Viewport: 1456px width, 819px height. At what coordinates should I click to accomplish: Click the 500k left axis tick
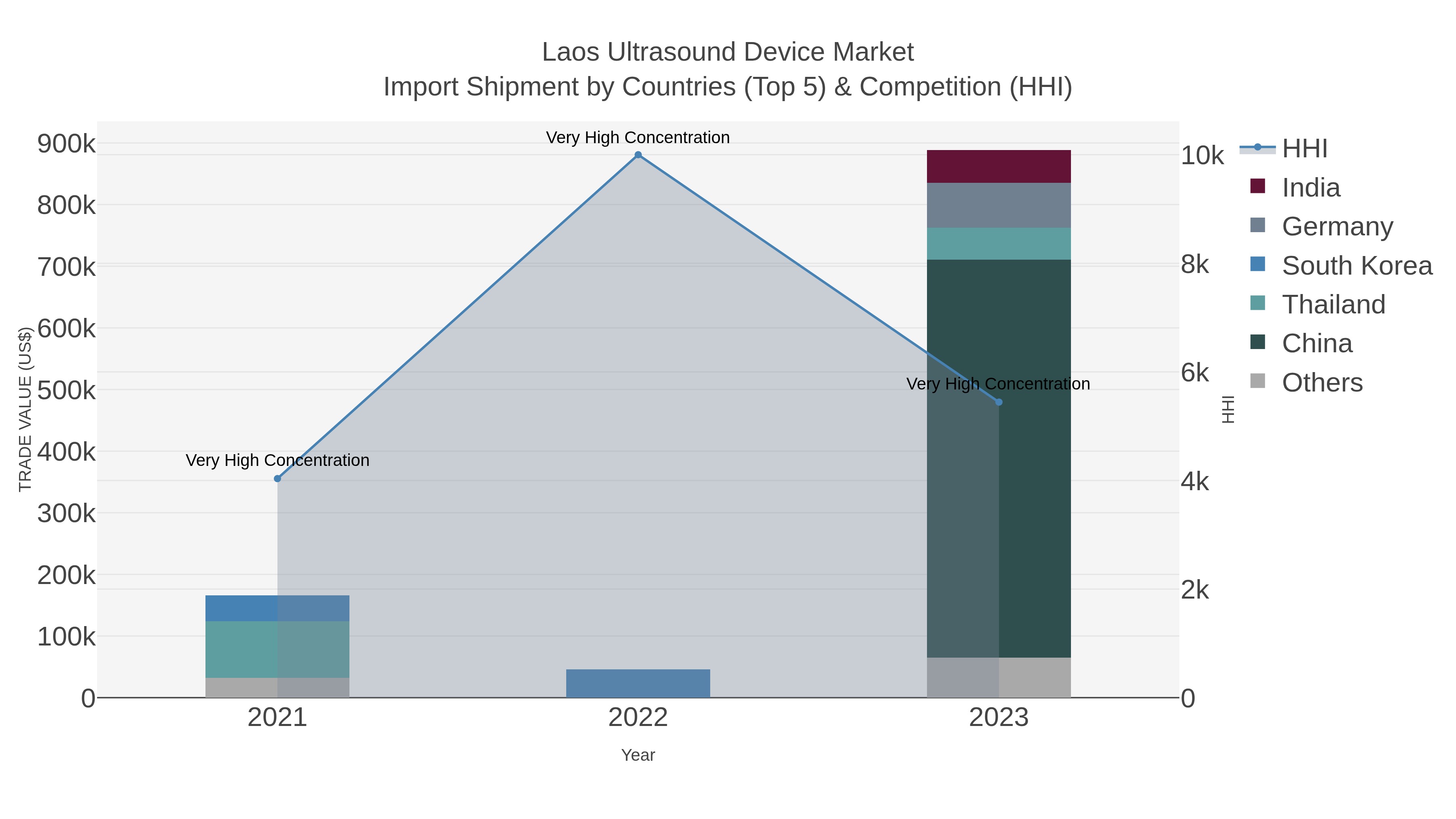pyautogui.click(x=67, y=391)
